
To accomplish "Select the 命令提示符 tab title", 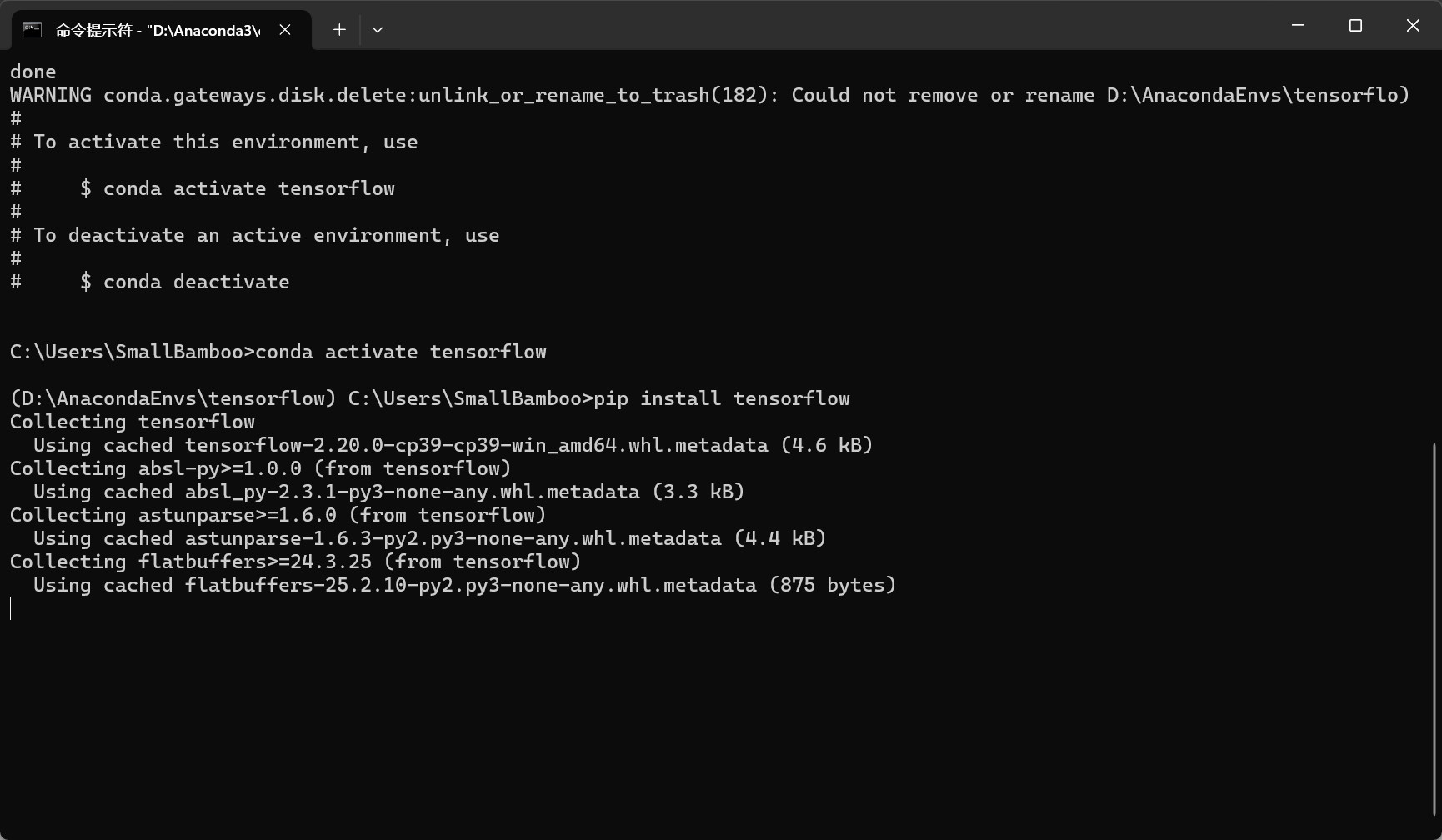I will [x=158, y=30].
